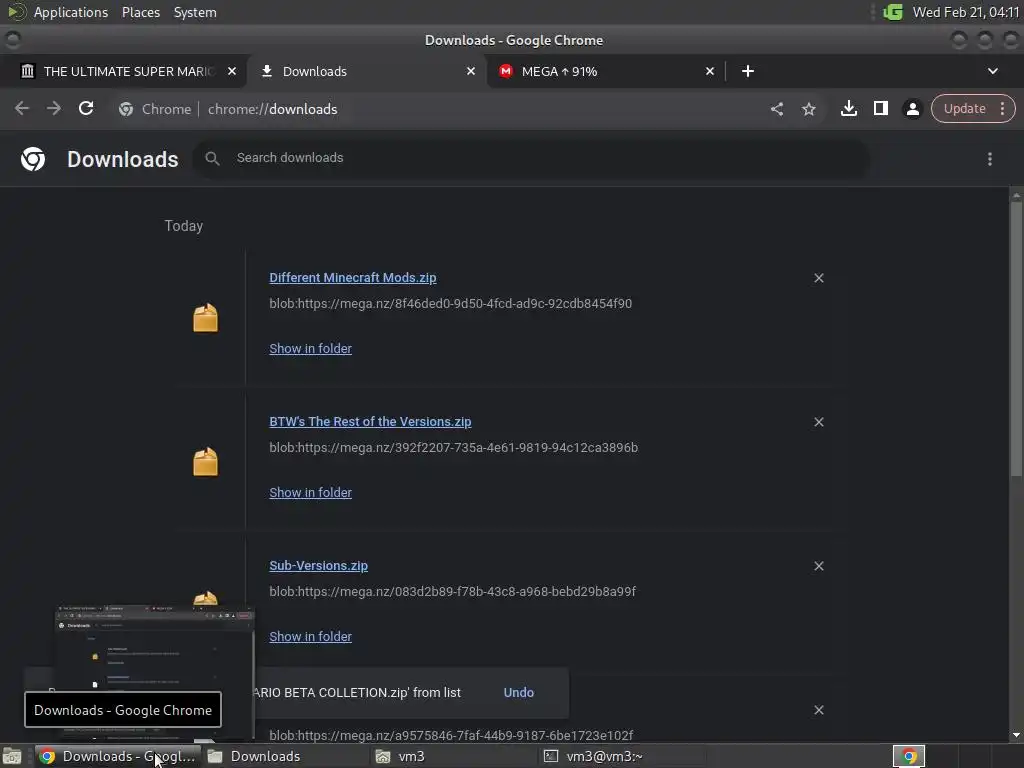The width and height of the screenshot is (1024, 768).
Task: Click the clock showing Wed Feb 21
Action: pyautogui.click(x=965, y=12)
